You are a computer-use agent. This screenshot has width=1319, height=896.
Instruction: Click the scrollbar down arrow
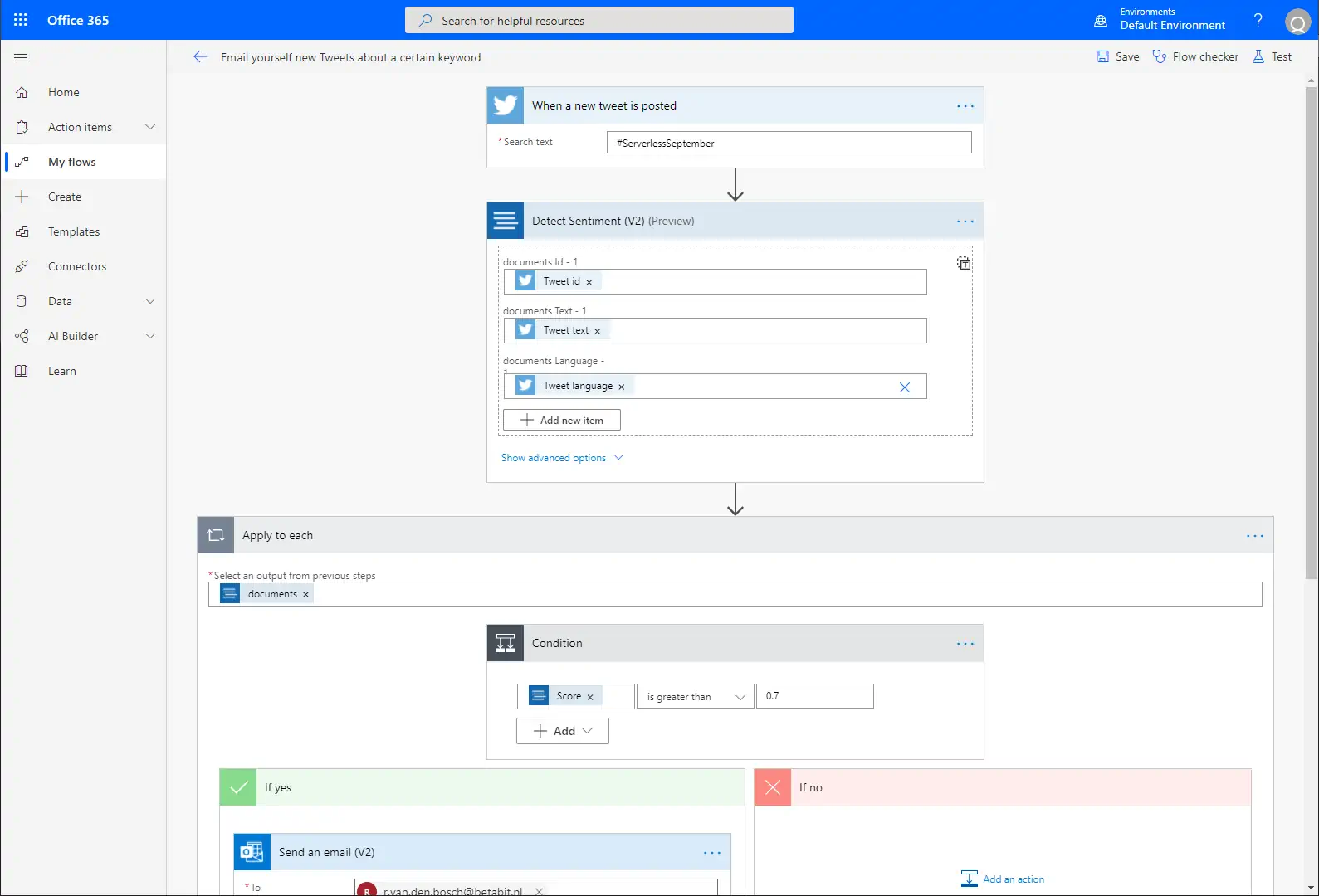pos(1312,889)
